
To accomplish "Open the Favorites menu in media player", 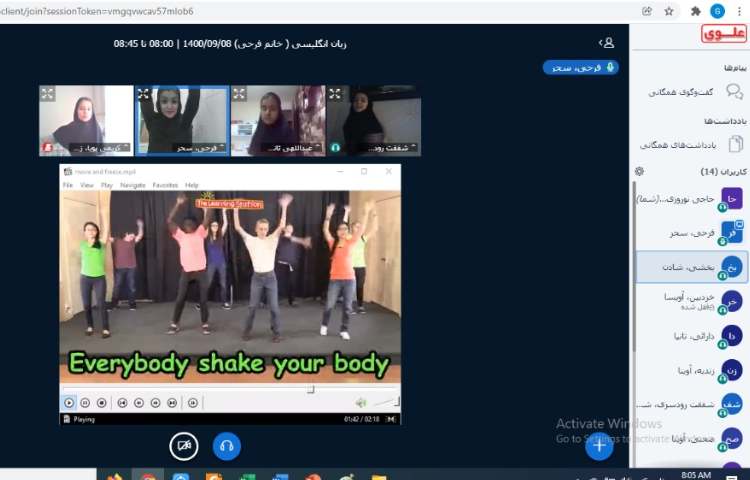I will coord(166,185).
